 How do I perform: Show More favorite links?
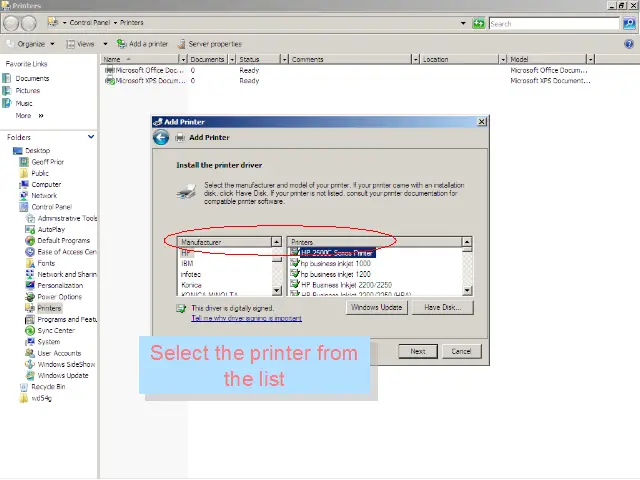[29, 116]
